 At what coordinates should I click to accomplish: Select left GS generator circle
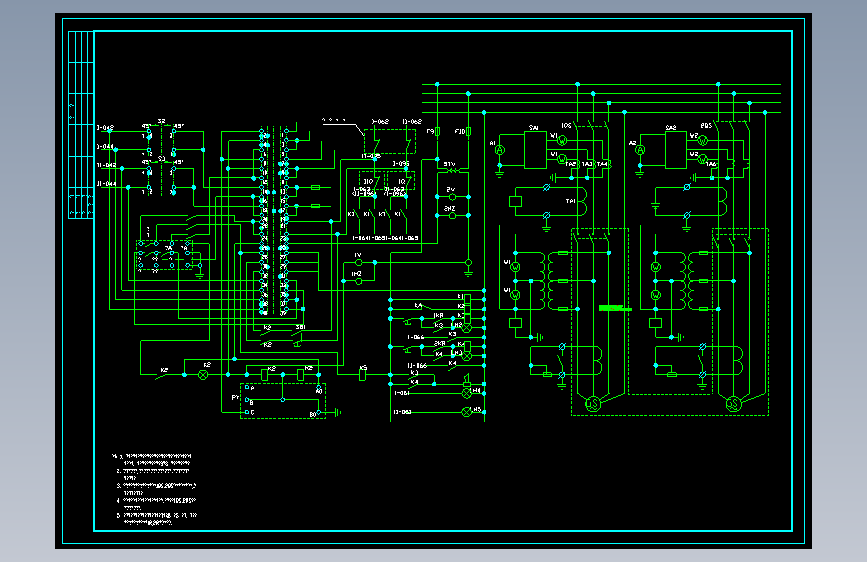coord(592,404)
